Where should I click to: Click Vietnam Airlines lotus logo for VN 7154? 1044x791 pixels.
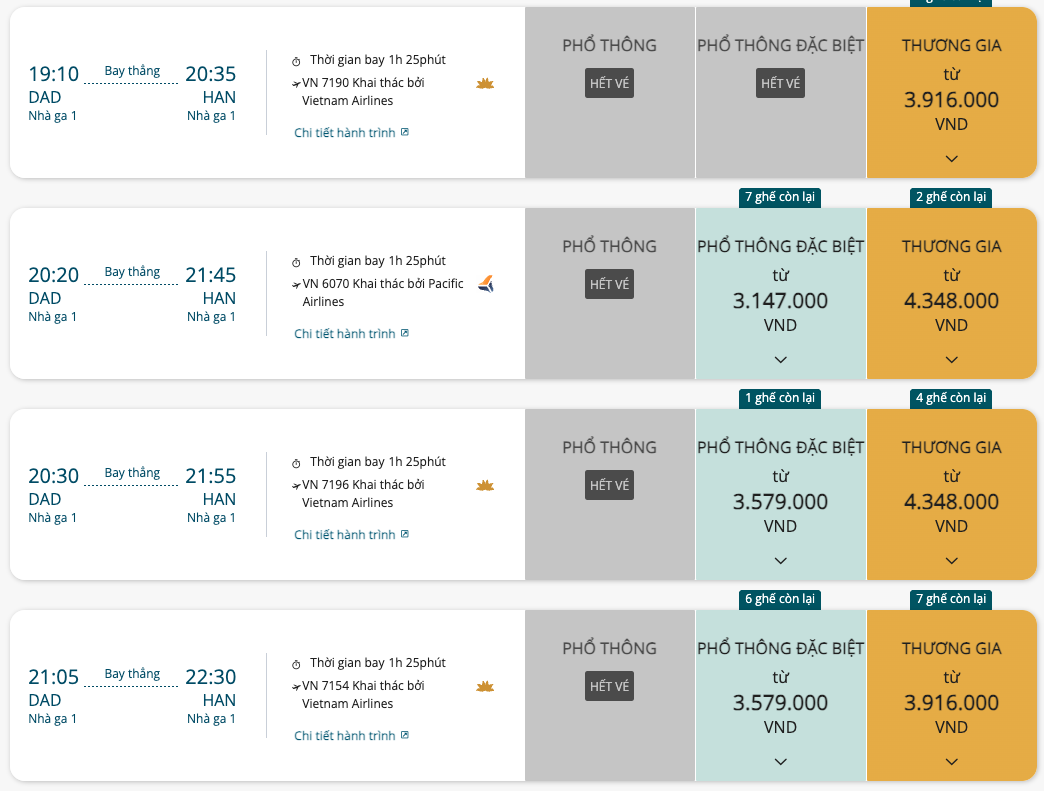(x=485, y=687)
